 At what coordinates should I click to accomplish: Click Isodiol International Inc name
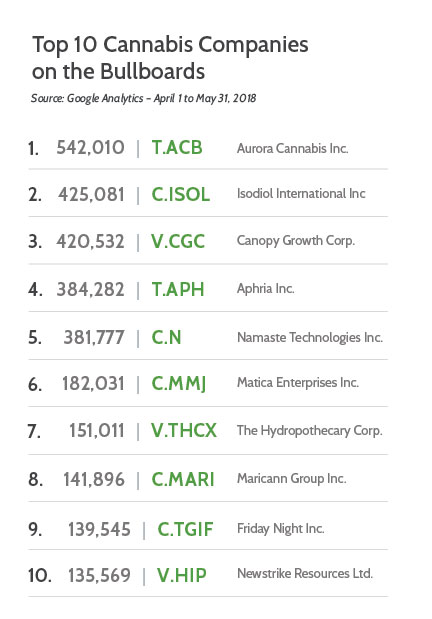click(301, 193)
